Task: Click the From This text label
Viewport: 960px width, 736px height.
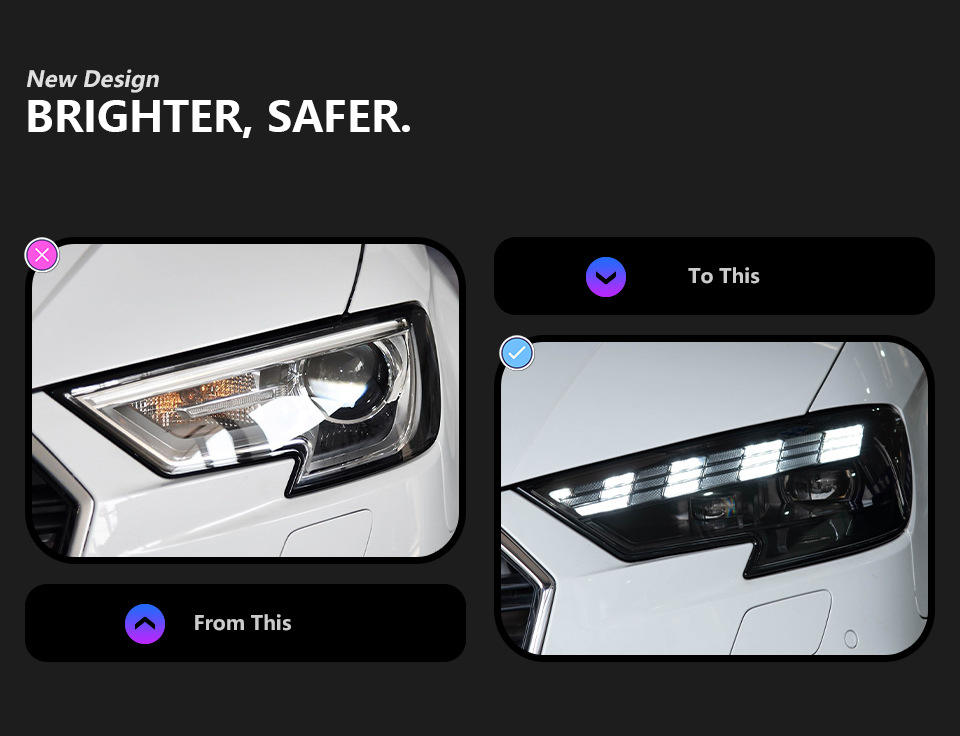Action: pos(242,623)
